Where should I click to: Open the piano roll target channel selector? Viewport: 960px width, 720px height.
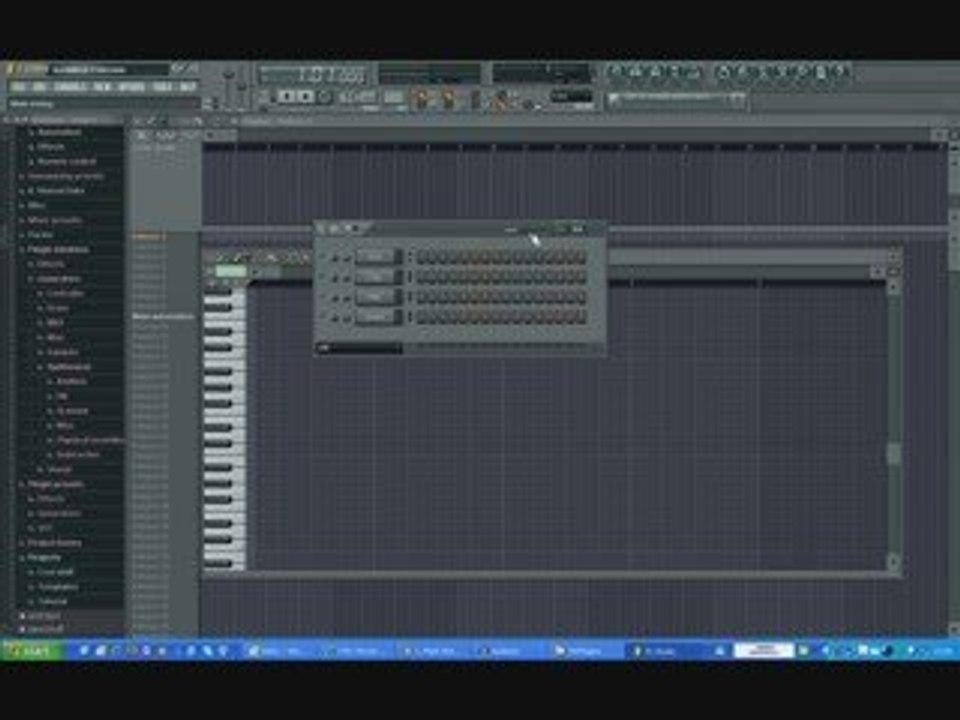(x=230, y=271)
